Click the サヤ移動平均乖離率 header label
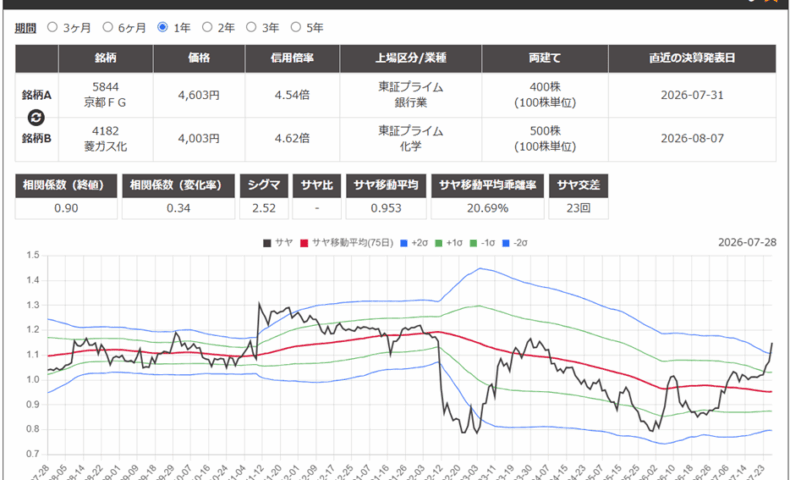790x480 pixels. point(487,185)
